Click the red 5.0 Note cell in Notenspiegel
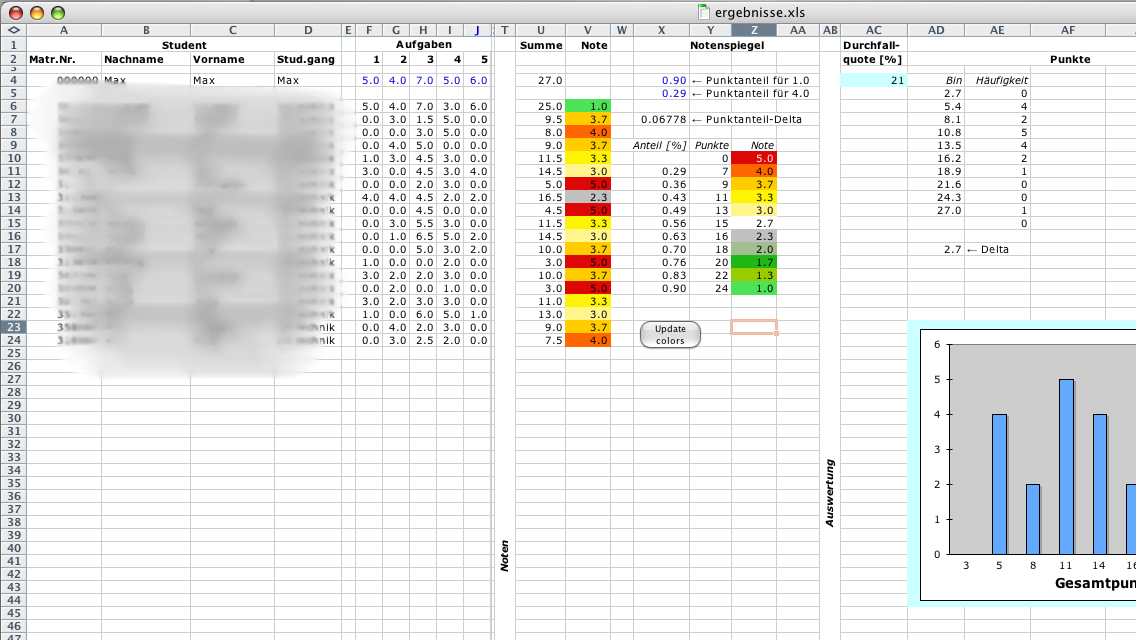This screenshot has width=1136, height=640. point(753,158)
